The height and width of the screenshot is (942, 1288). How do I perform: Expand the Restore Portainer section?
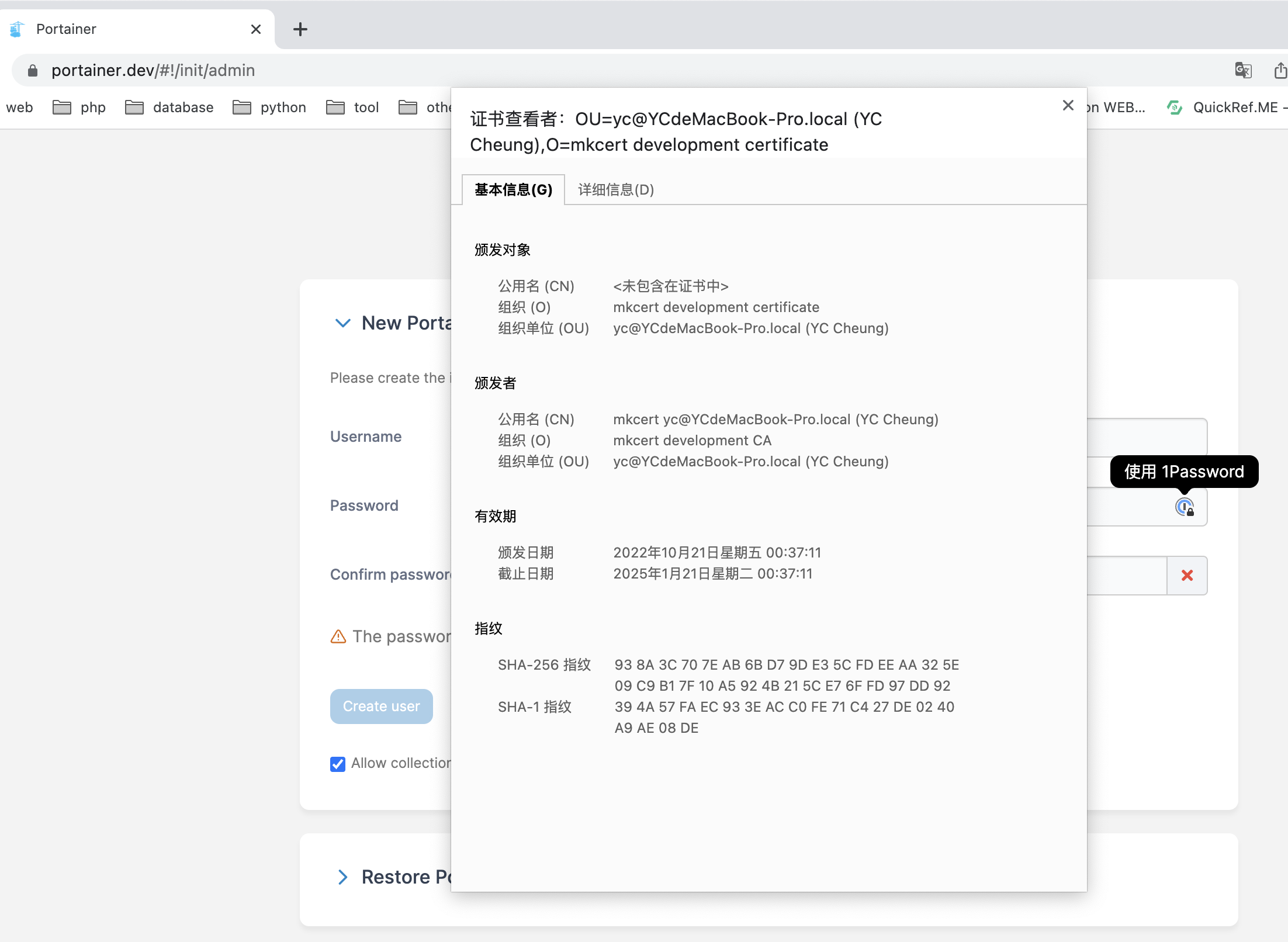(342, 877)
